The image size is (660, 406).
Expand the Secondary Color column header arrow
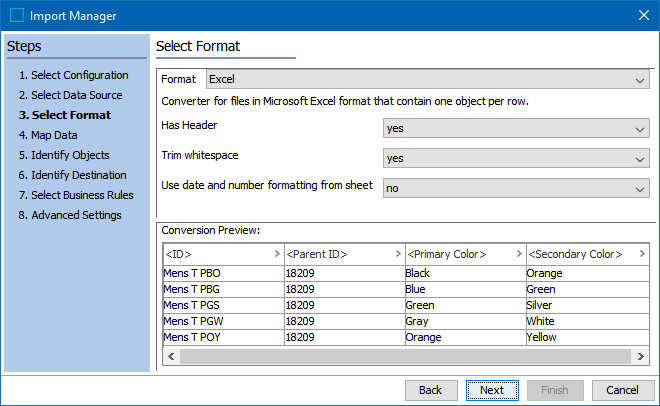coord(642,254)
